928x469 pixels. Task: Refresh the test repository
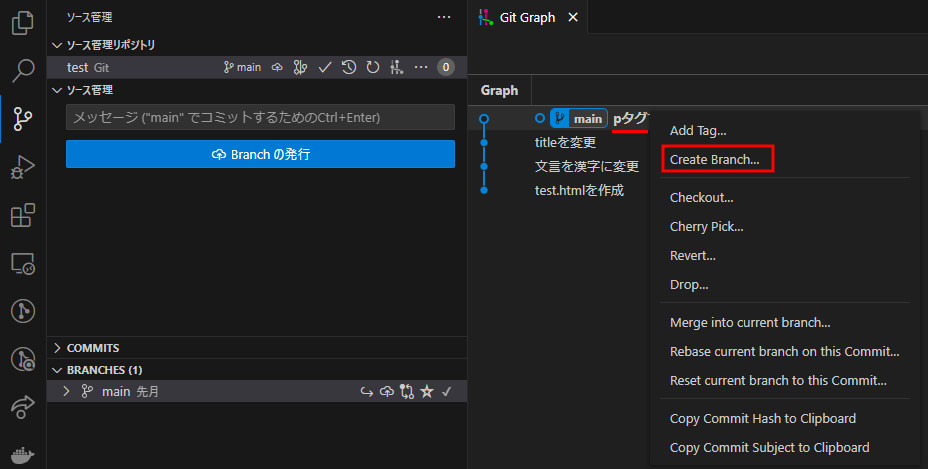[x=372, y=68]
